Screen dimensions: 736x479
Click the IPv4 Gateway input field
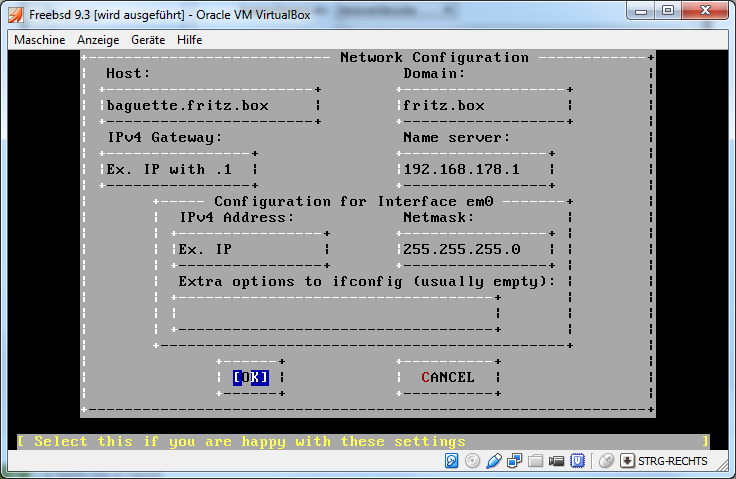[x=179, y=169]
